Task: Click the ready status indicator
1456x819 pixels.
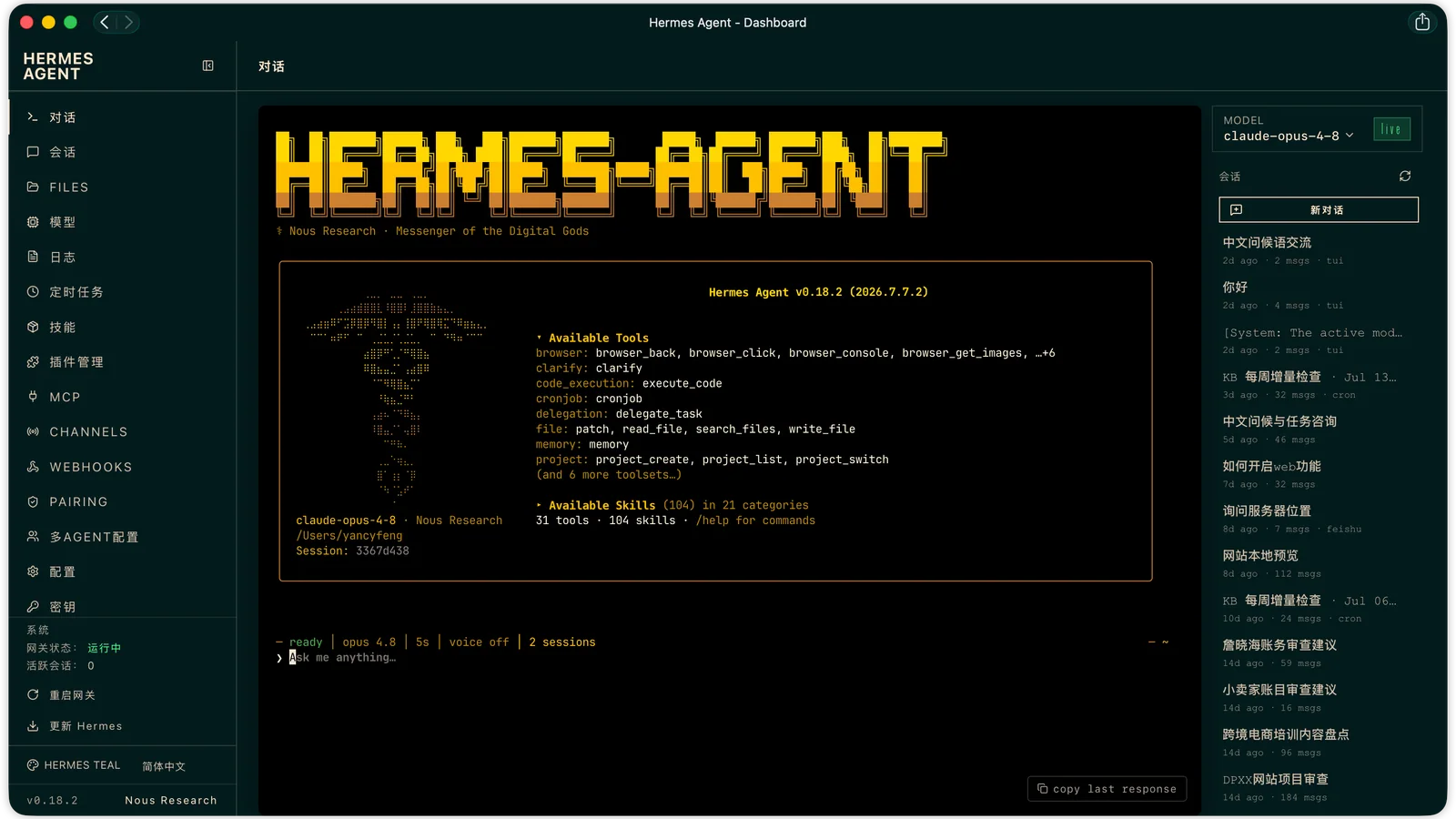Action: 306,642
